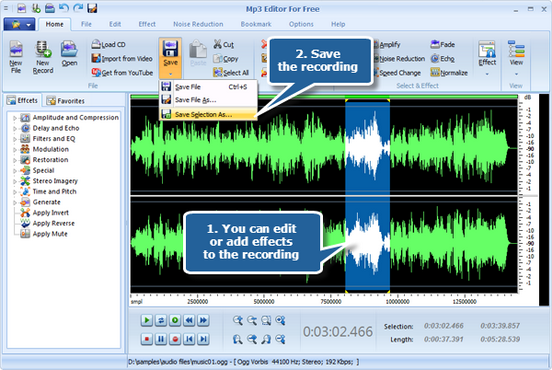
Task: Click Get from YouTube
Action: click(122, 73)
